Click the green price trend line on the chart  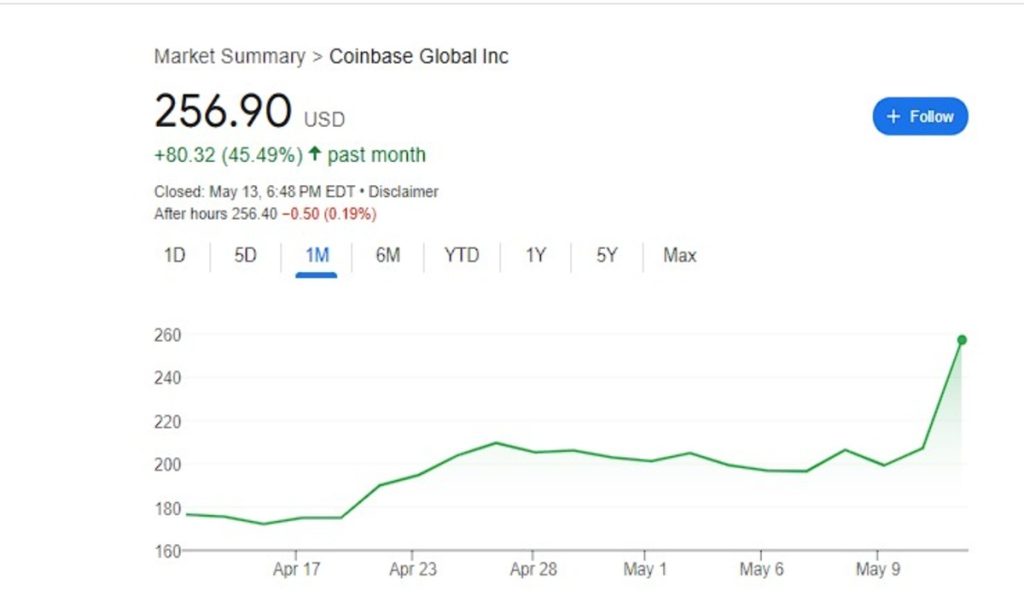pos(600,452)
